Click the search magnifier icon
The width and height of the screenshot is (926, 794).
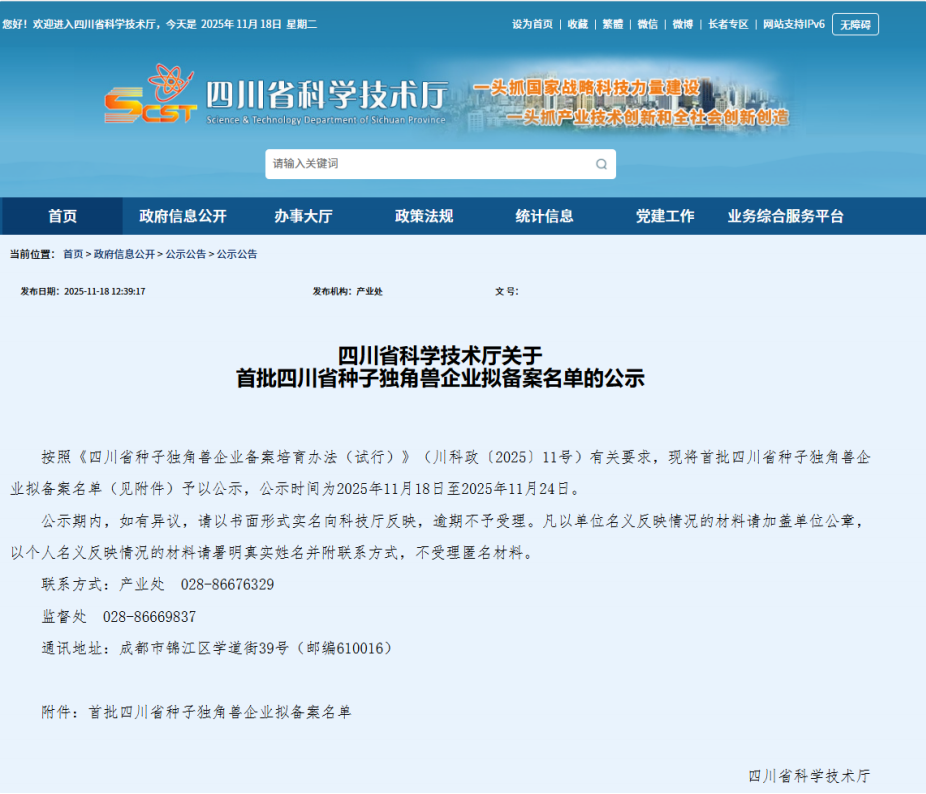[601, 164]
